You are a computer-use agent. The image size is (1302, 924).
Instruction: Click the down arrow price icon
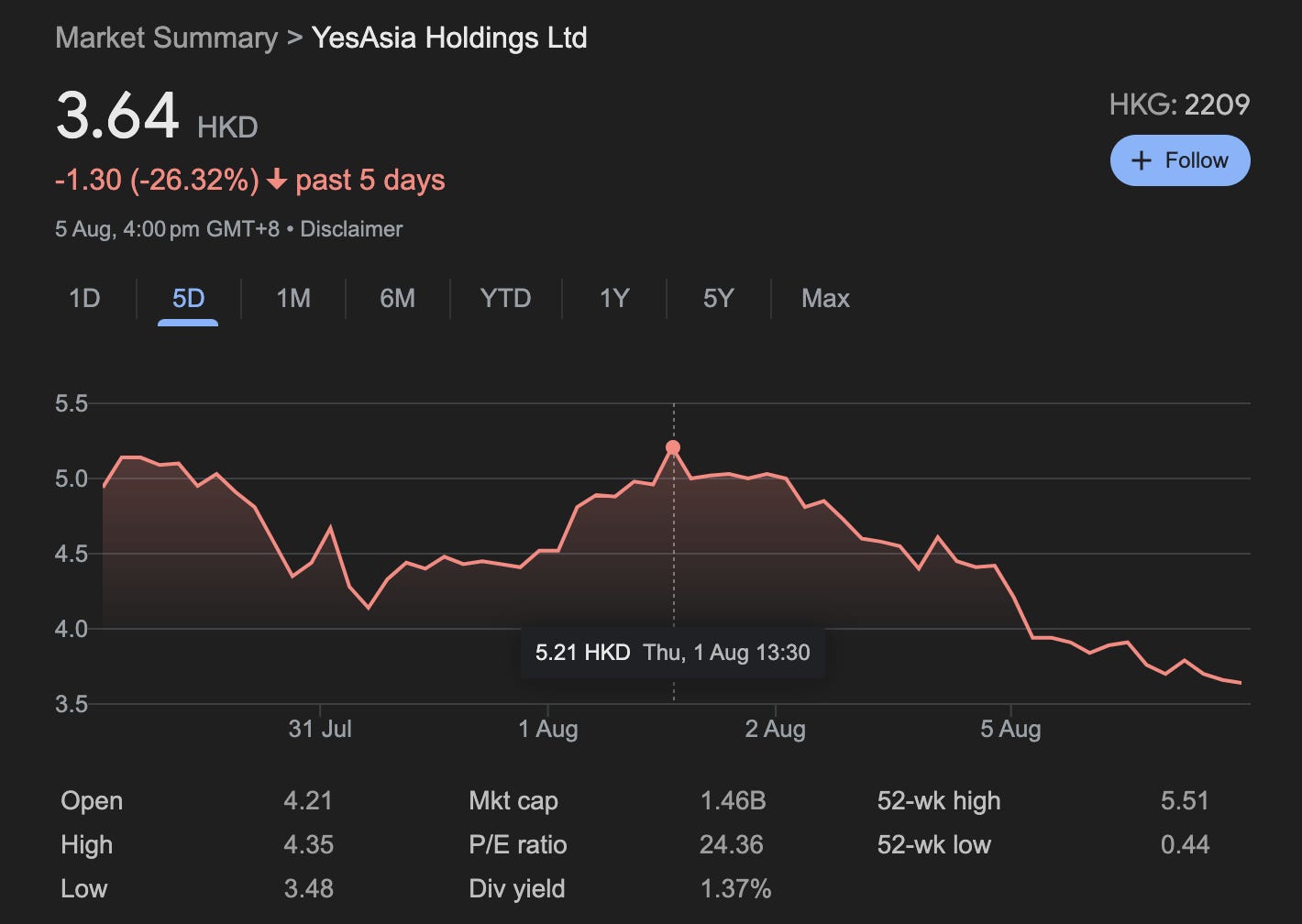[x=277, y=181]
